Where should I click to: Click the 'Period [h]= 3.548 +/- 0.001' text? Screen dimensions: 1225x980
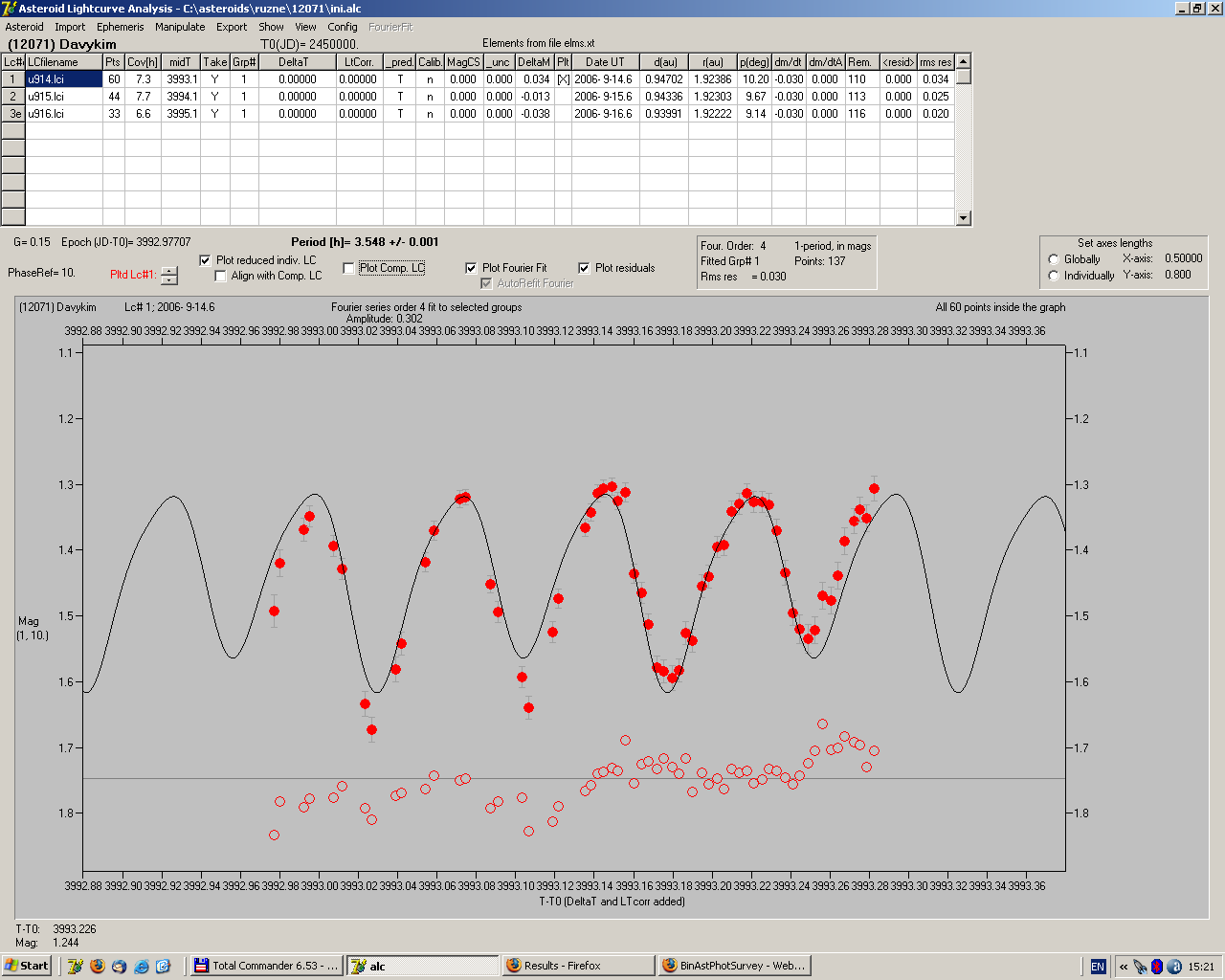[365, 242]
